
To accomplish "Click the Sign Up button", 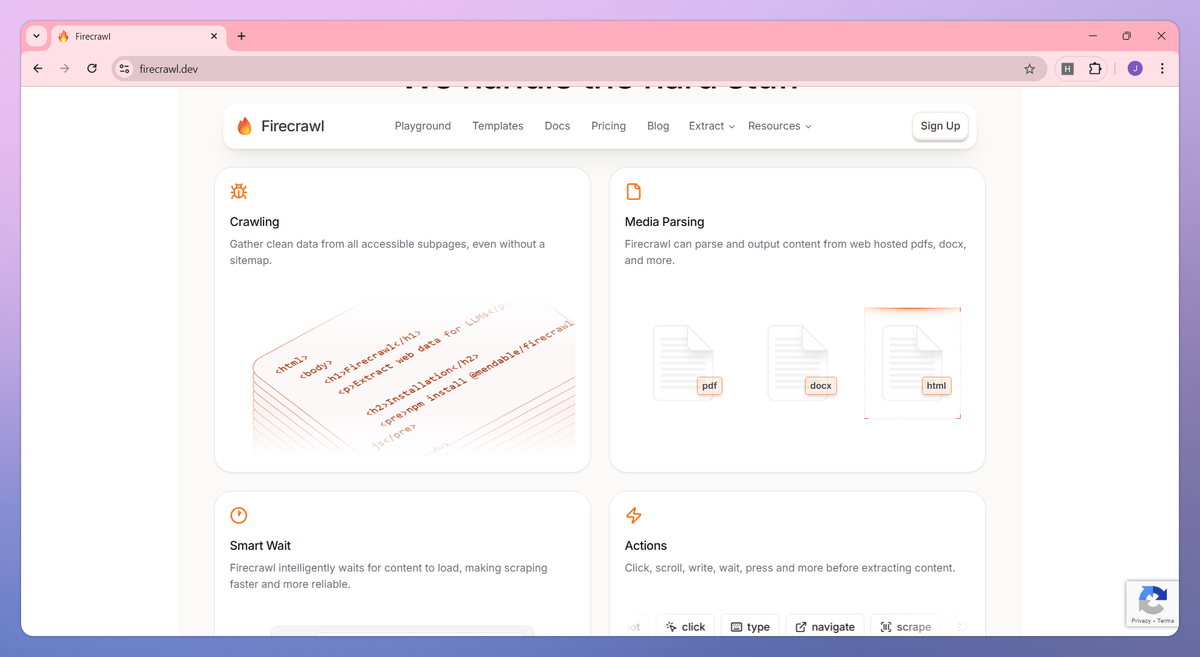I will click(940, 126).
